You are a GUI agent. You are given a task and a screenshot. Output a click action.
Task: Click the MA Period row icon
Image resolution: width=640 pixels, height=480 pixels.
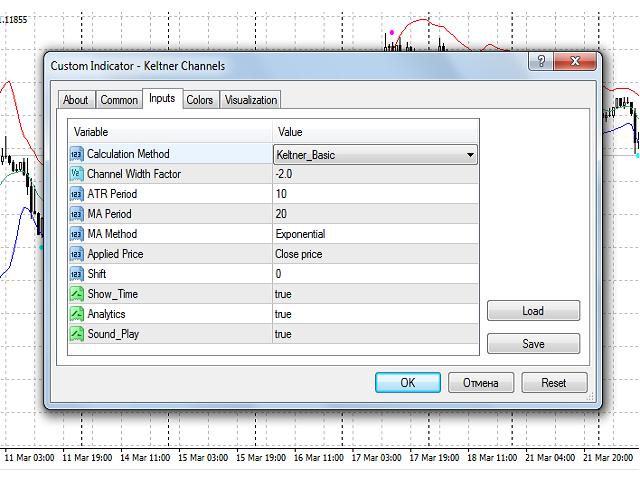76,214
